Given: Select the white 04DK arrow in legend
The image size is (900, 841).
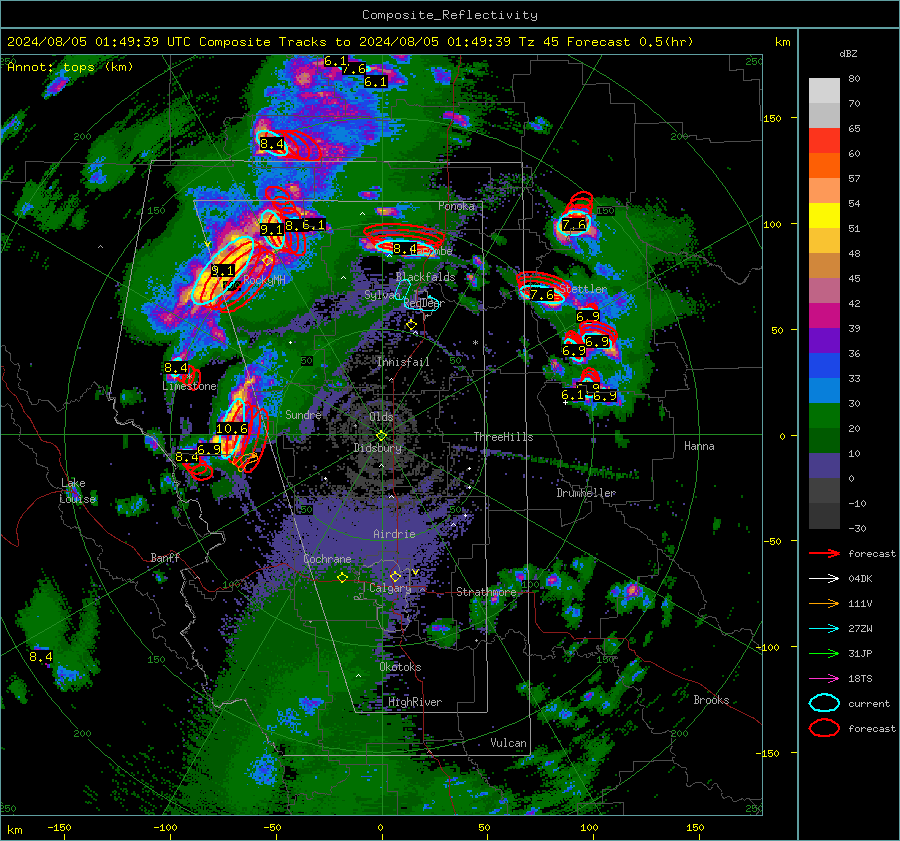Looking at the screenshot, I should tap(824, 579).
